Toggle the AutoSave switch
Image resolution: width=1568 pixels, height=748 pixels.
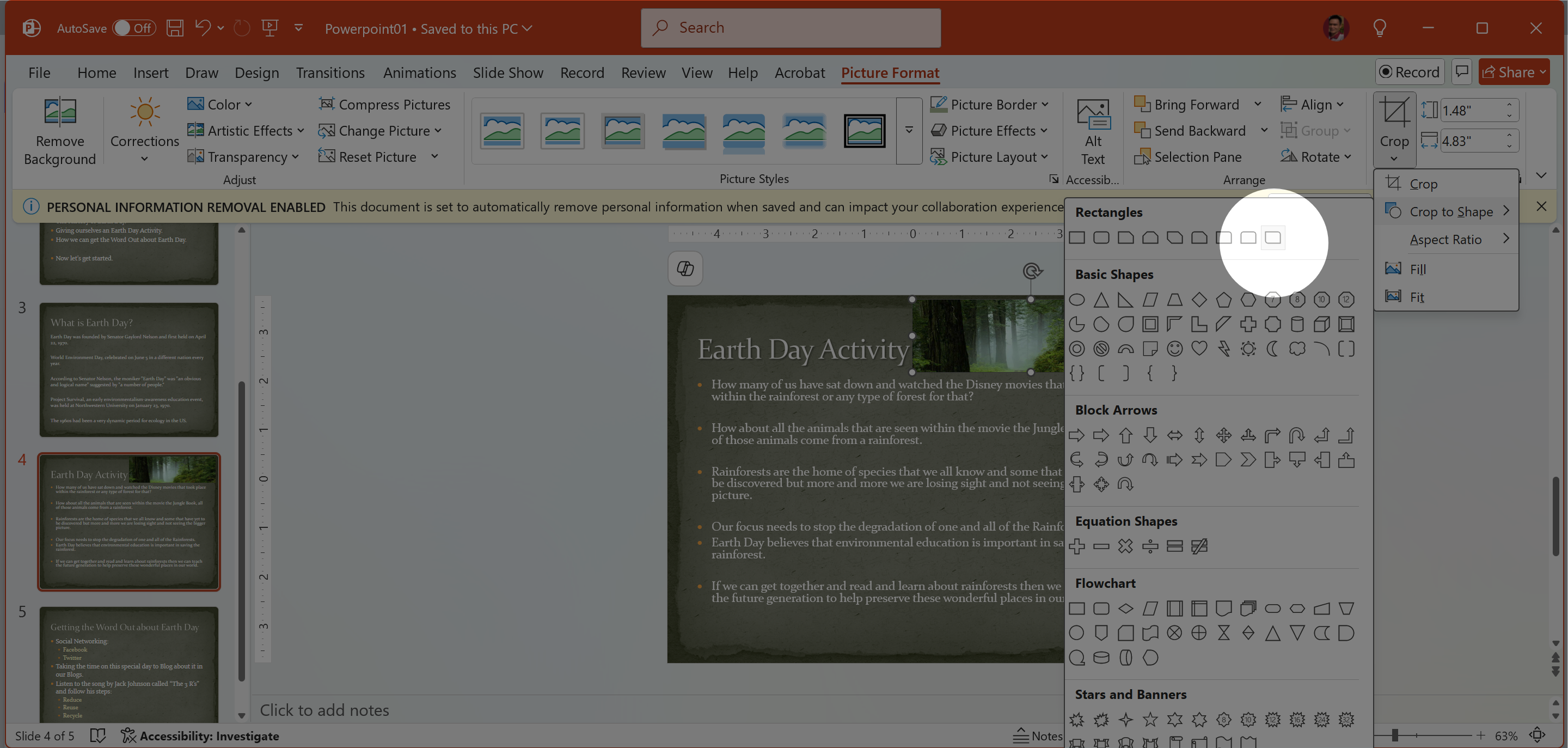(x=134, y=28)
